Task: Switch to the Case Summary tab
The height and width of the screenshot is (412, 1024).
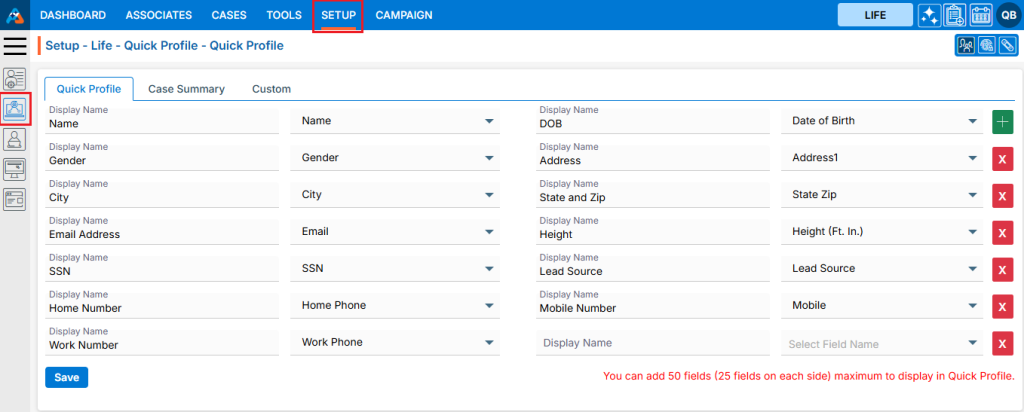Action: 186,89
